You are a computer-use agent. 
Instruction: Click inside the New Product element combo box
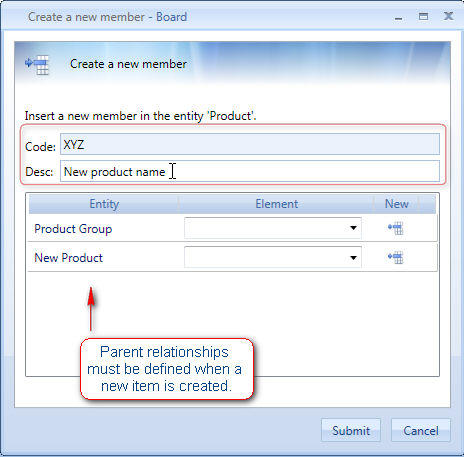pos(273,257)
